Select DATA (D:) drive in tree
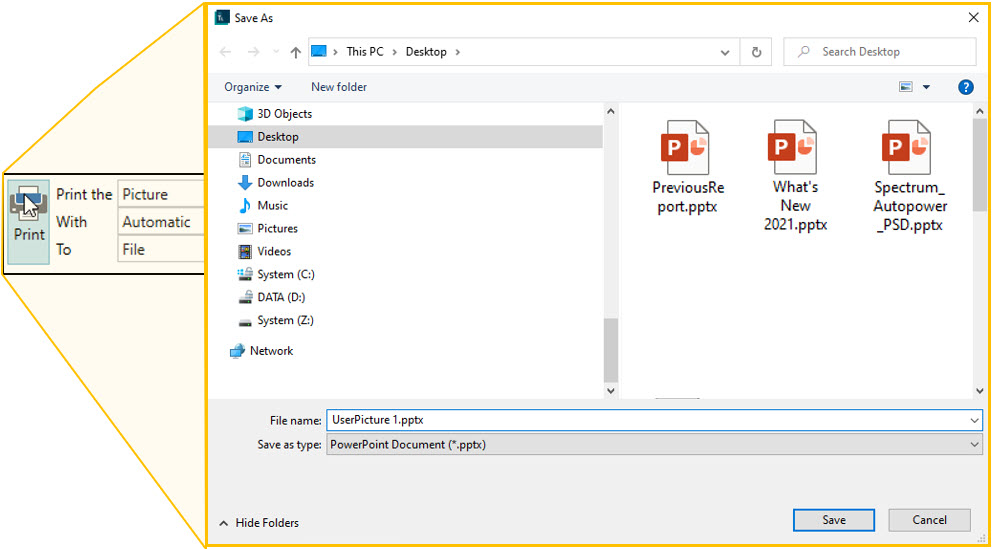The width and height of the screenshot is (992, 549). click(x=280, y=297)
